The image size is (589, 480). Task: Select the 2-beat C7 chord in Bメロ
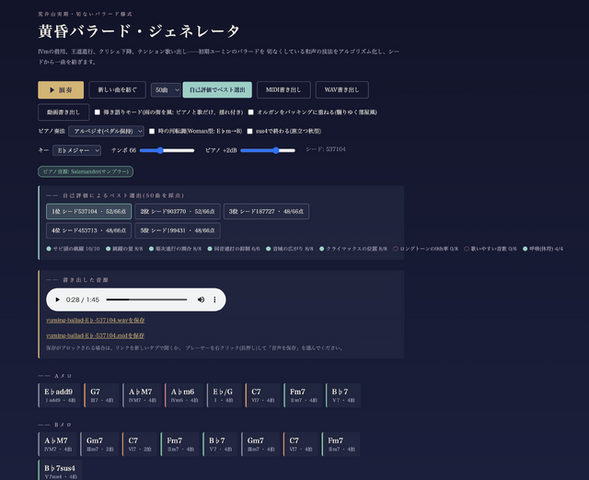point(139,444)
